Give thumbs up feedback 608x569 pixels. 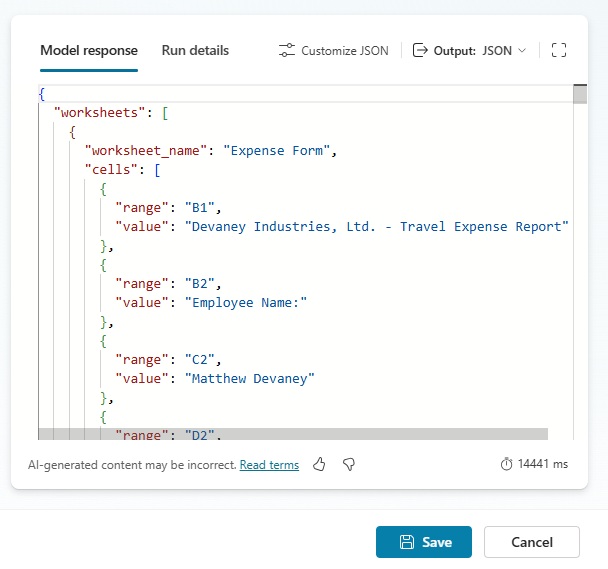pos(320,464)
